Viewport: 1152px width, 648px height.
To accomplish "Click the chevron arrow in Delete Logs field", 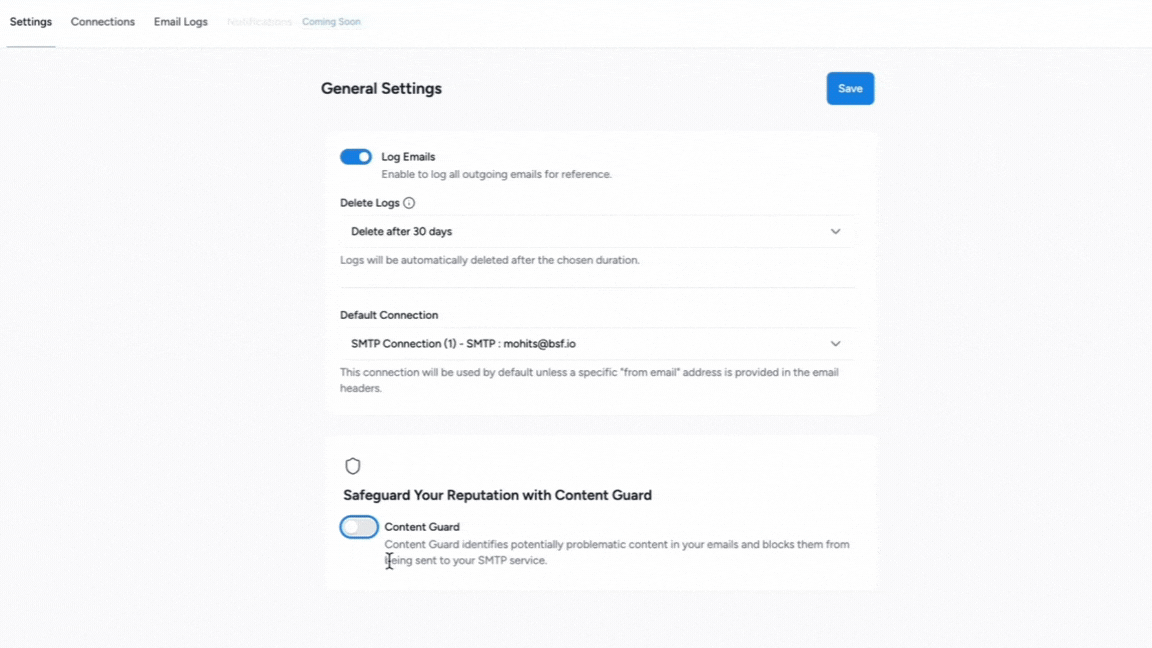I will (835, 232).
